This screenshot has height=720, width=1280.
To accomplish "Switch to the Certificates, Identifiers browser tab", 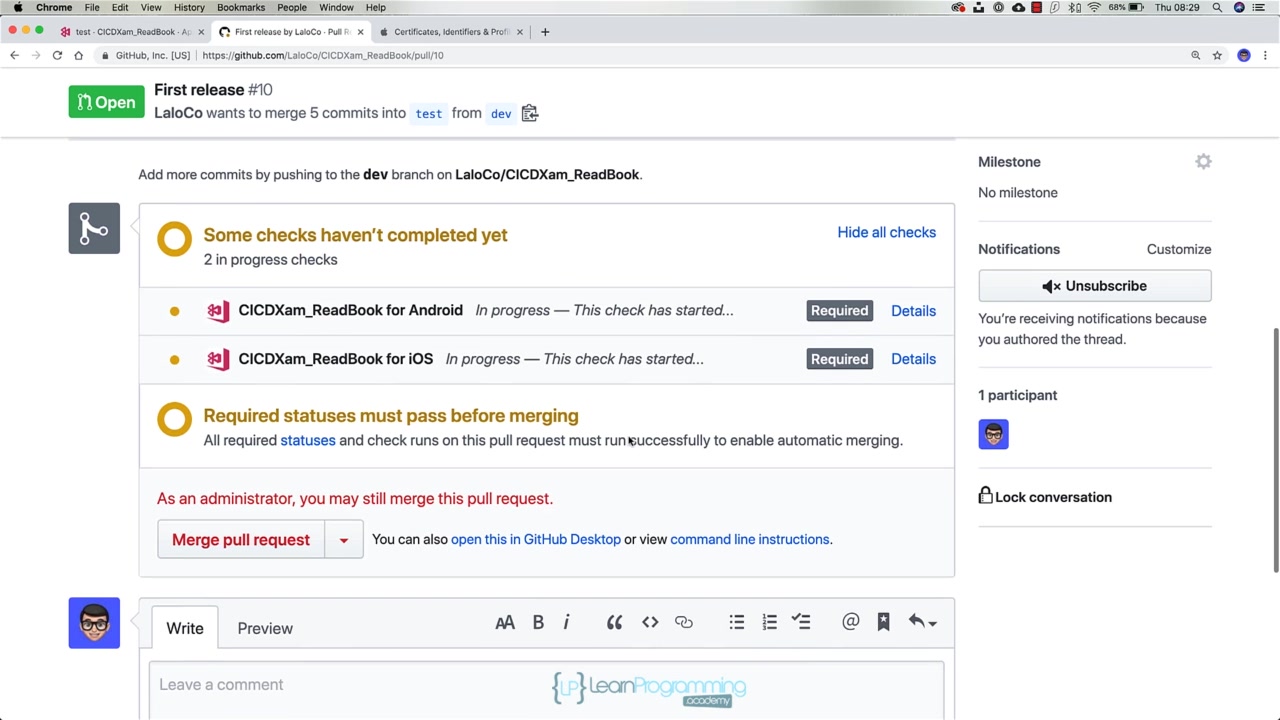I will (x=450, y=32).
